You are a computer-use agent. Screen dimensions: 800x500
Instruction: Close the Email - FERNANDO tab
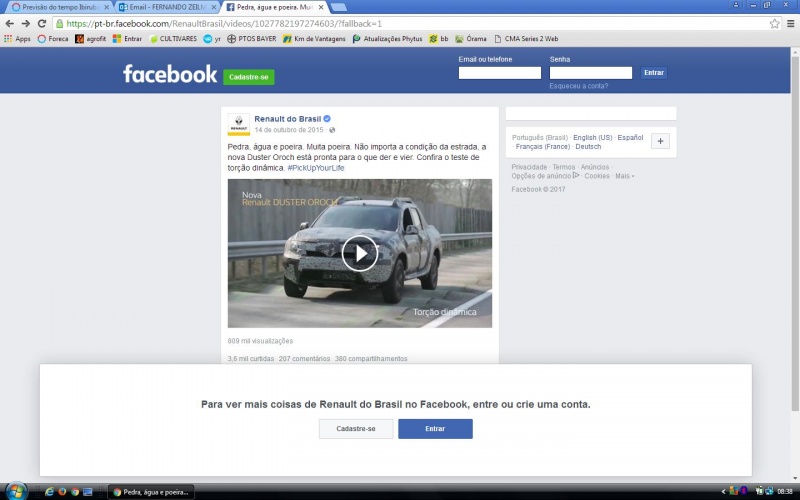(214, 7)
